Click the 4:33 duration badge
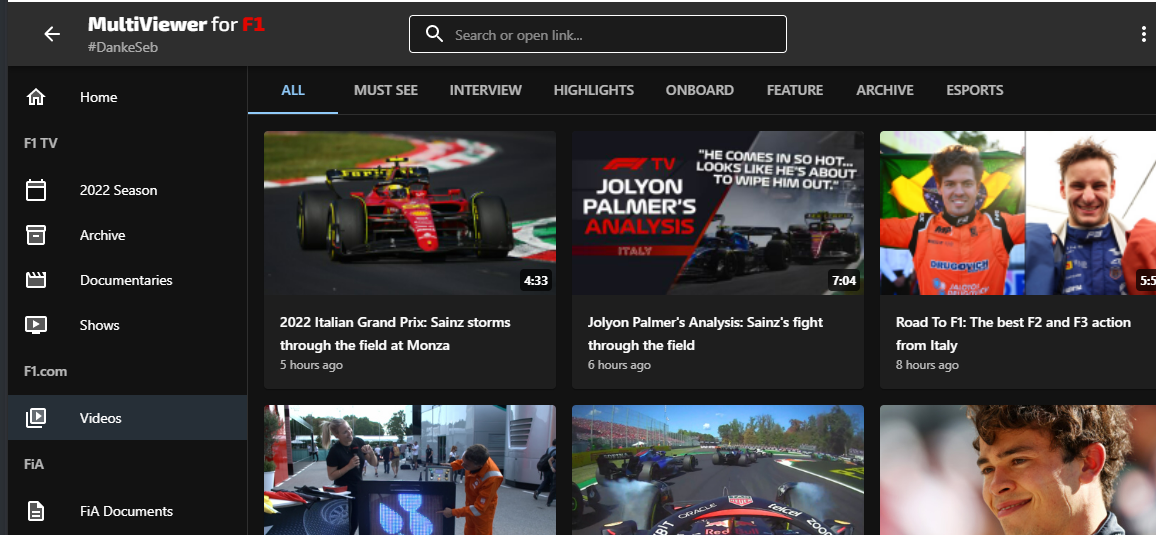 (536, 281)
